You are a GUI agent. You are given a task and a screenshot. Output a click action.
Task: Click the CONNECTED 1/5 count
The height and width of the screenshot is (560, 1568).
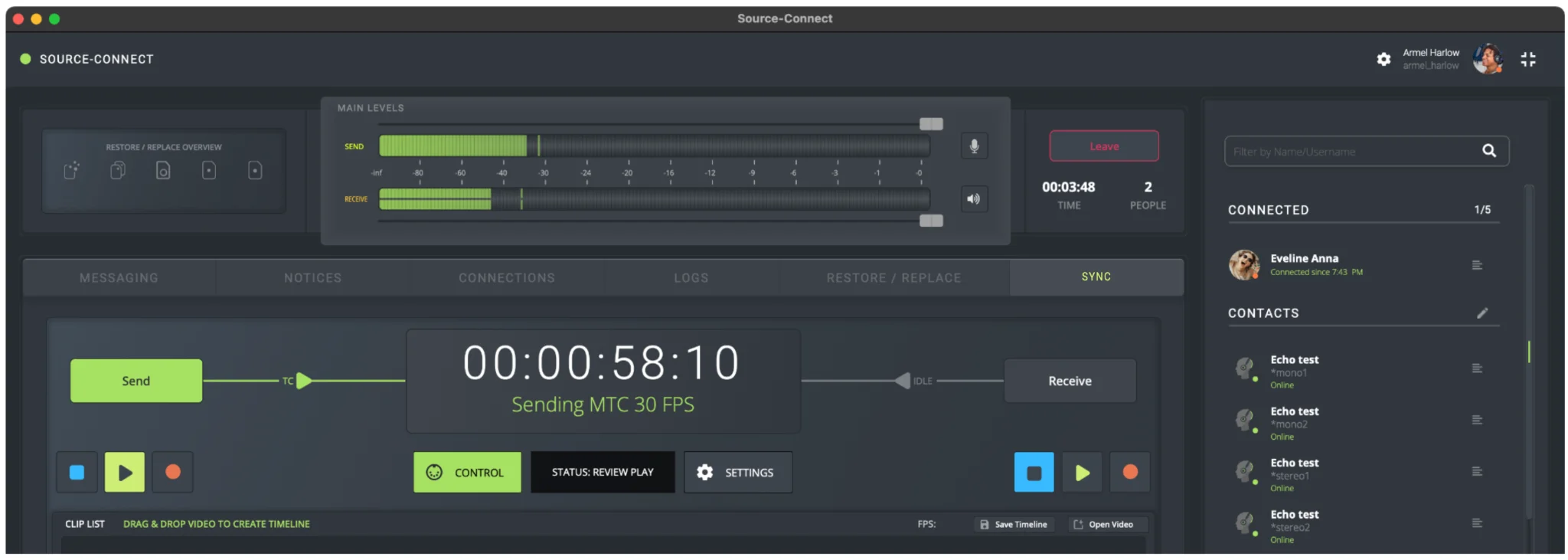coord(1482,209)
